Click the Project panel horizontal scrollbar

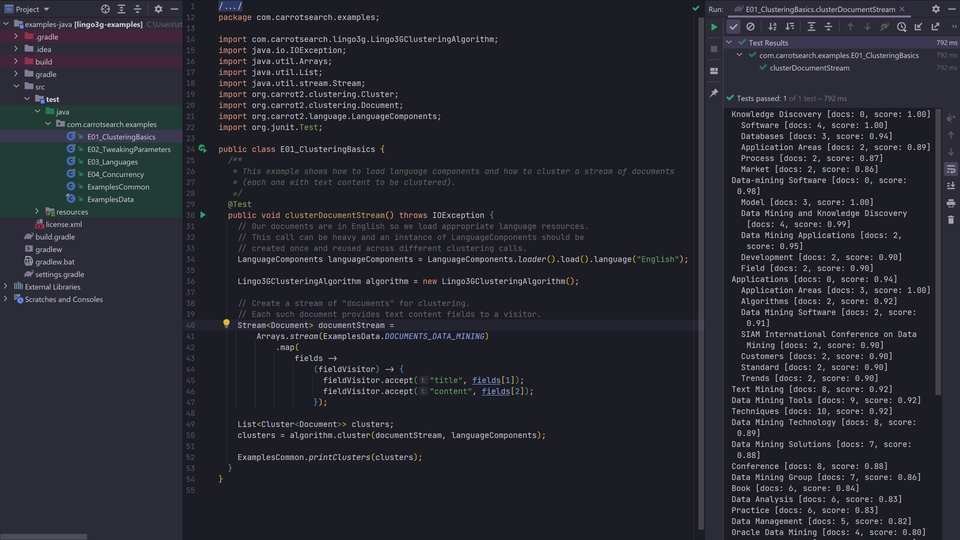tap(44, 537)
